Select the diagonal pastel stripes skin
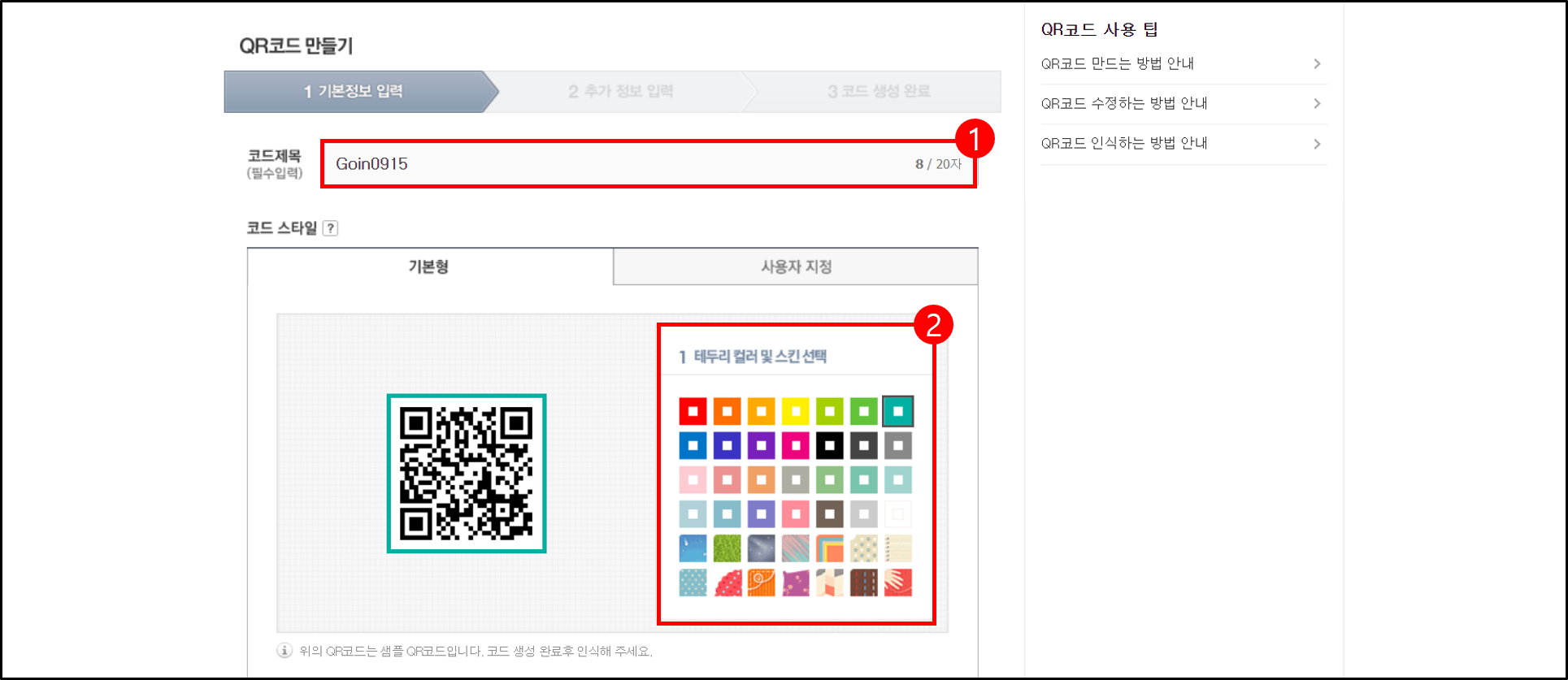1568x680 pixels. click(x=796, y=548)
